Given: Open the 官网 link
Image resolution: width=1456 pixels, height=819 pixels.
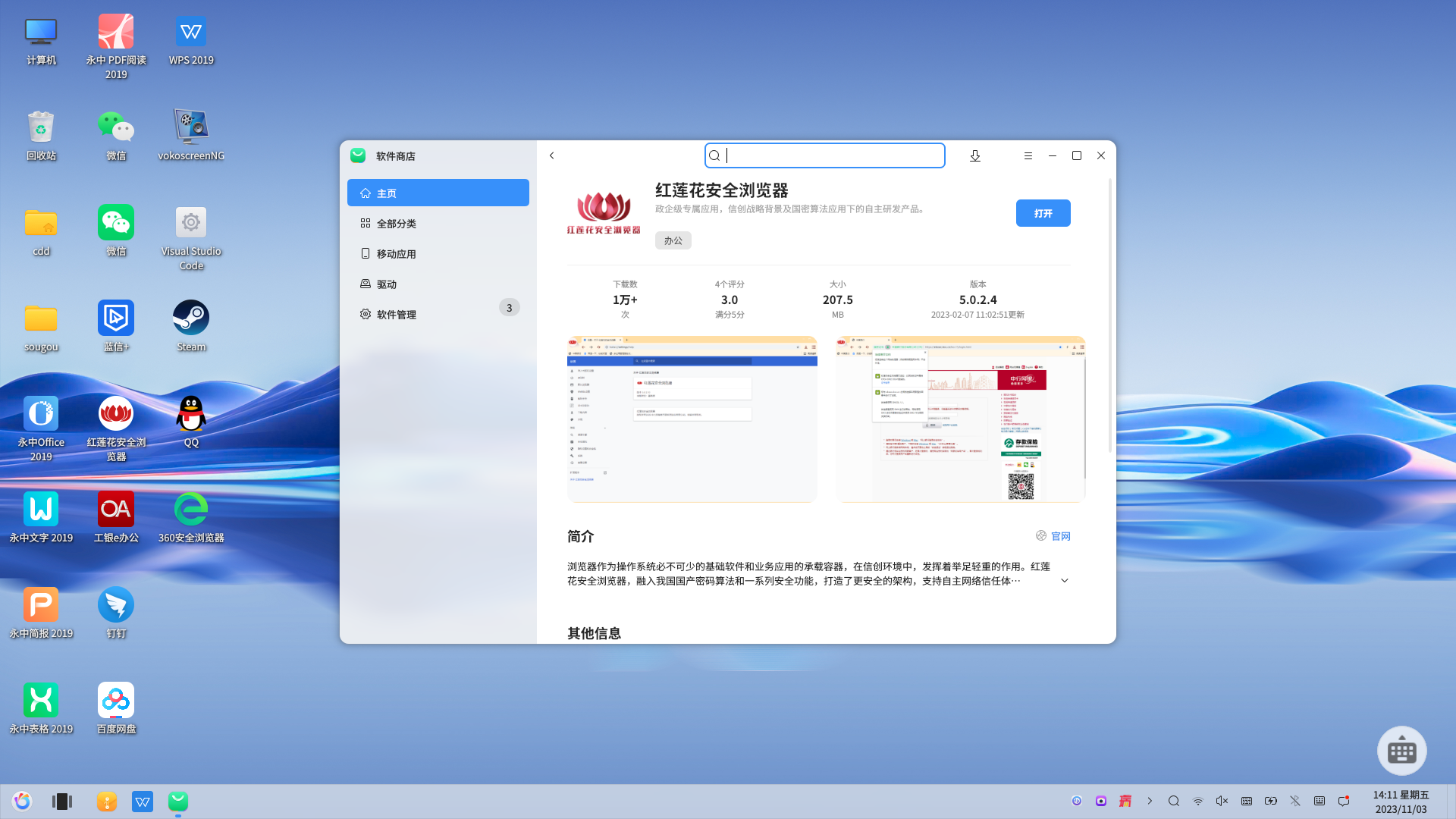Looking at the screenshot, I should point(1060,536).
